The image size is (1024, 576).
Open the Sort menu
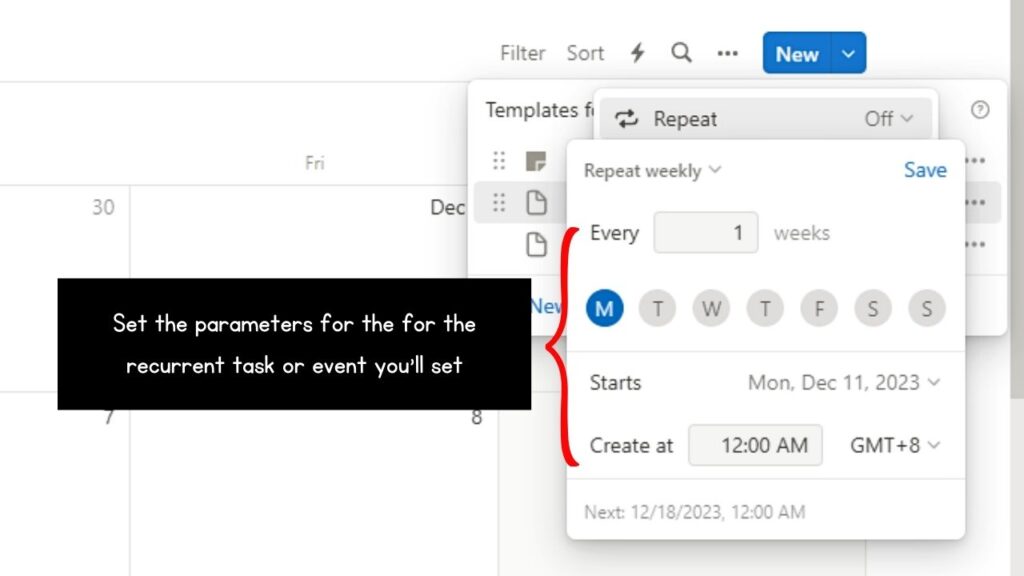click(585, 54)
